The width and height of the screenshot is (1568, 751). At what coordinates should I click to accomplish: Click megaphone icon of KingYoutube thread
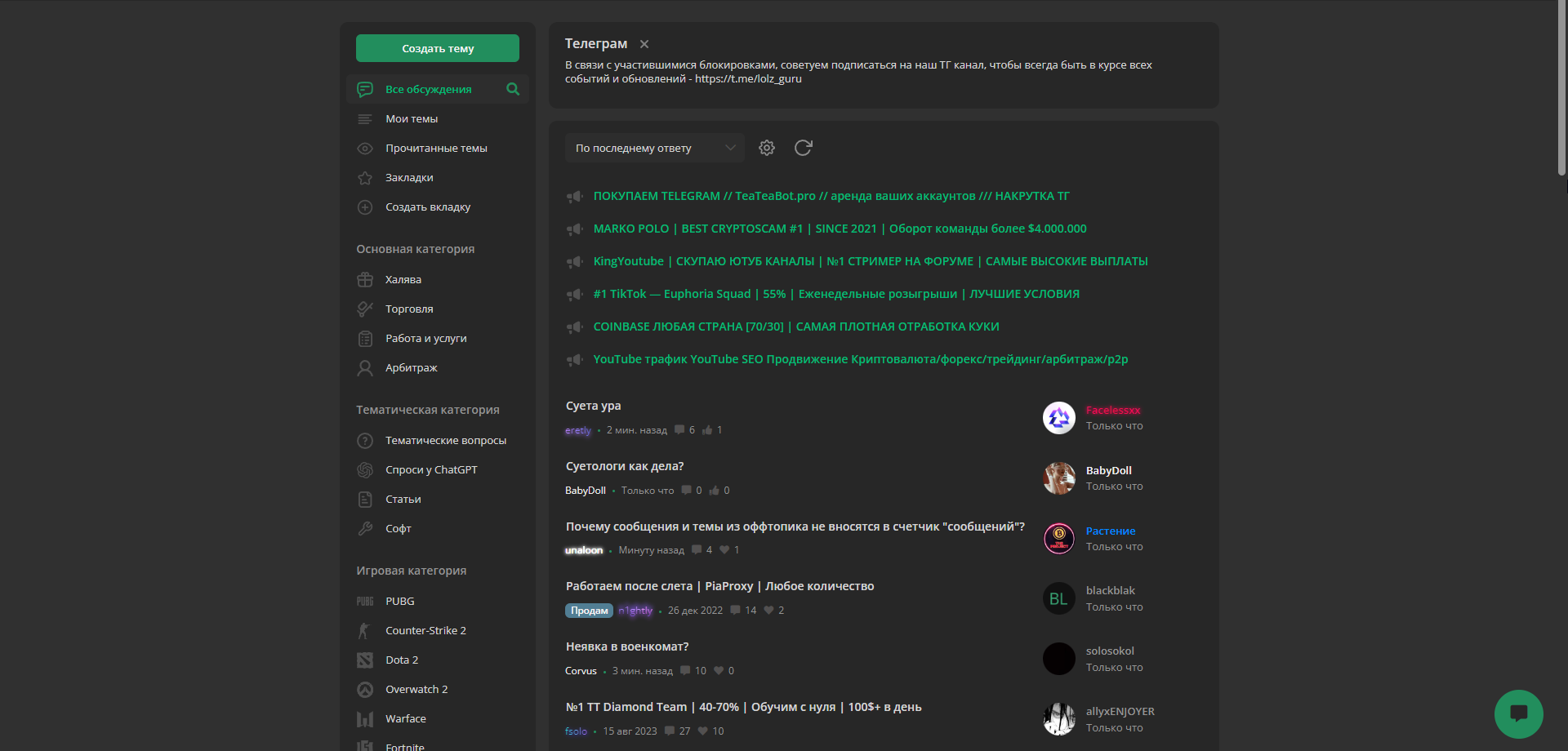575,262
